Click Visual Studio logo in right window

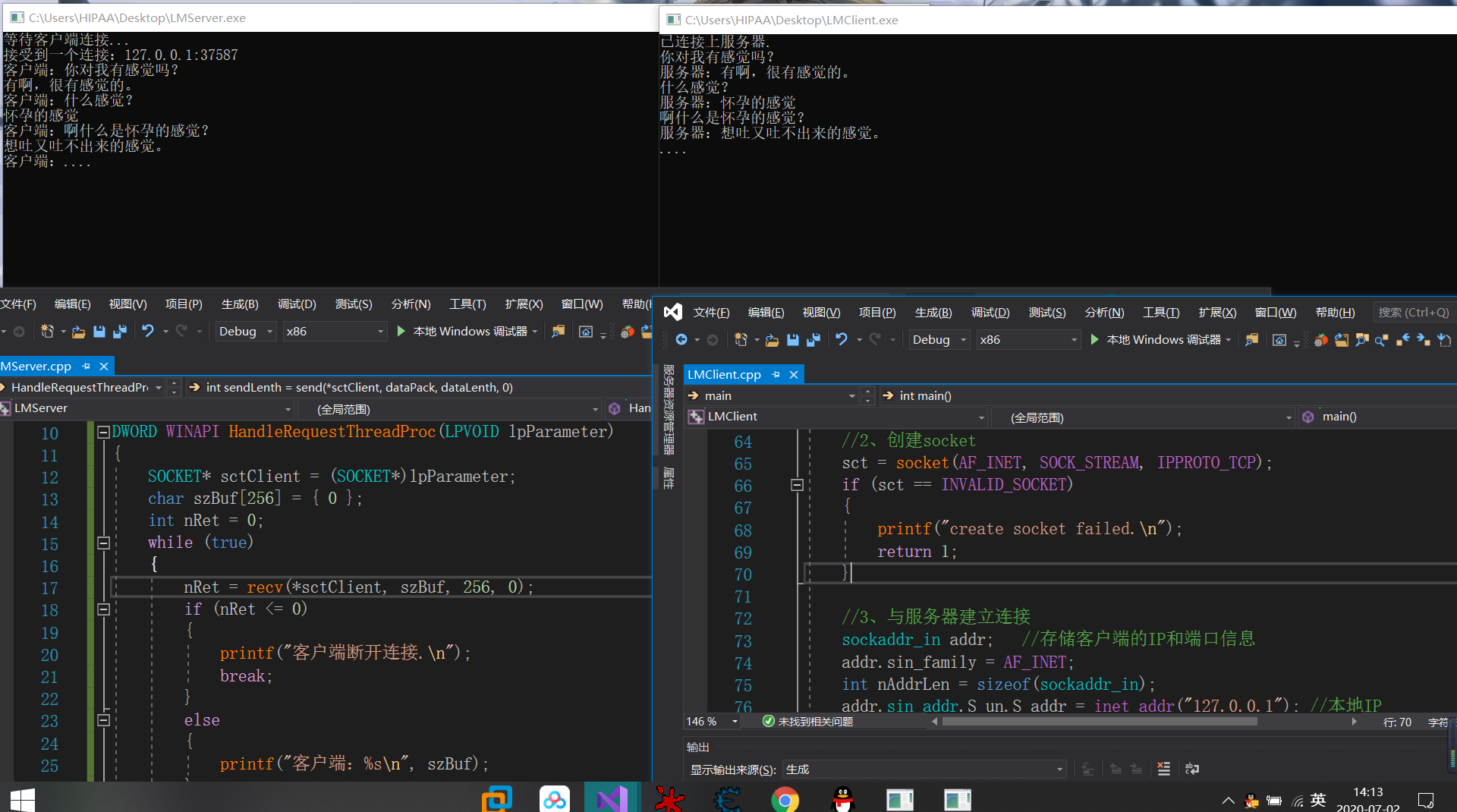point(672,312)
